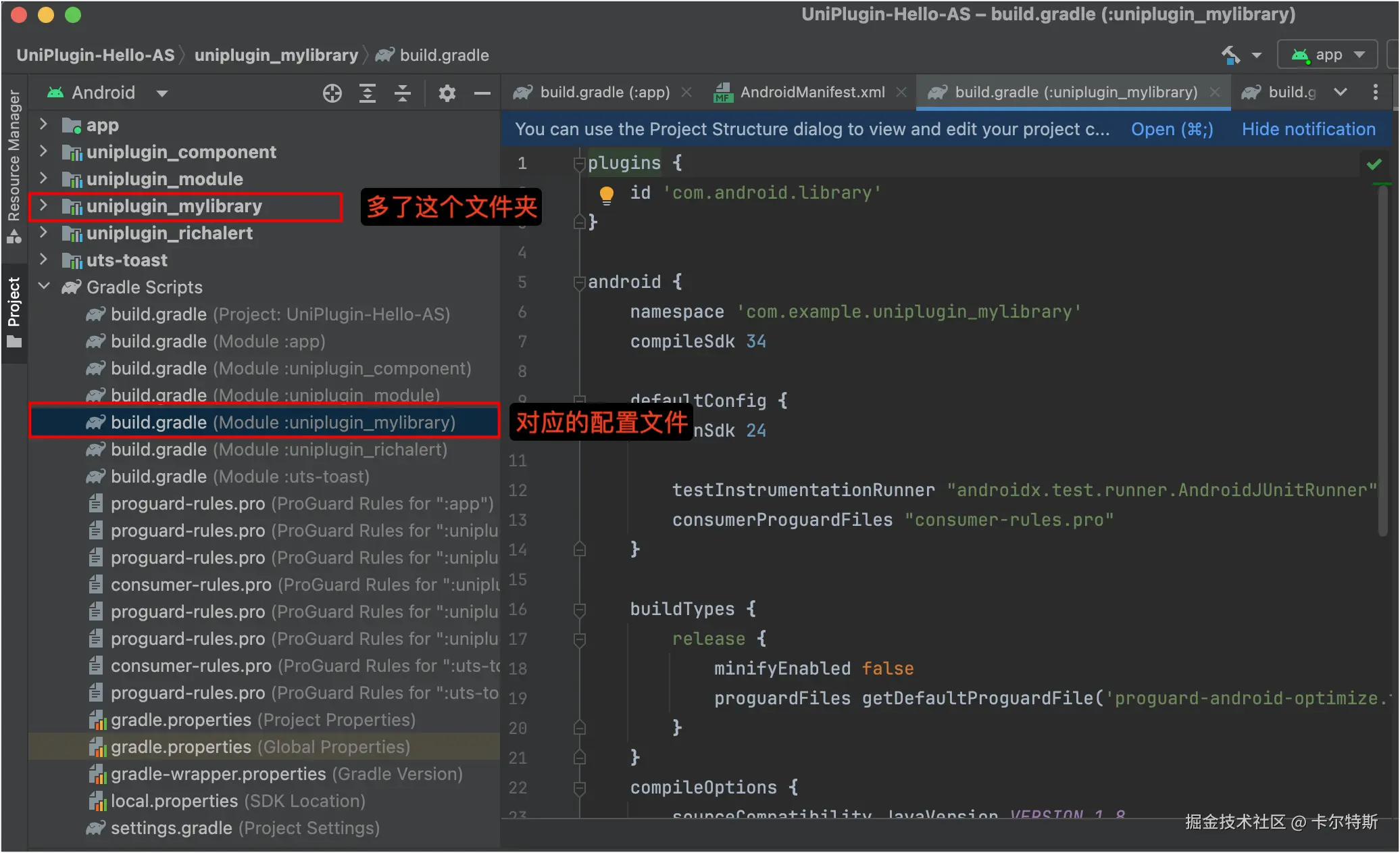Viewport: 1400px width, 853px height.
Task: Open Project panel settings gear
Action: pyautogui.click(x=447, y=93)
